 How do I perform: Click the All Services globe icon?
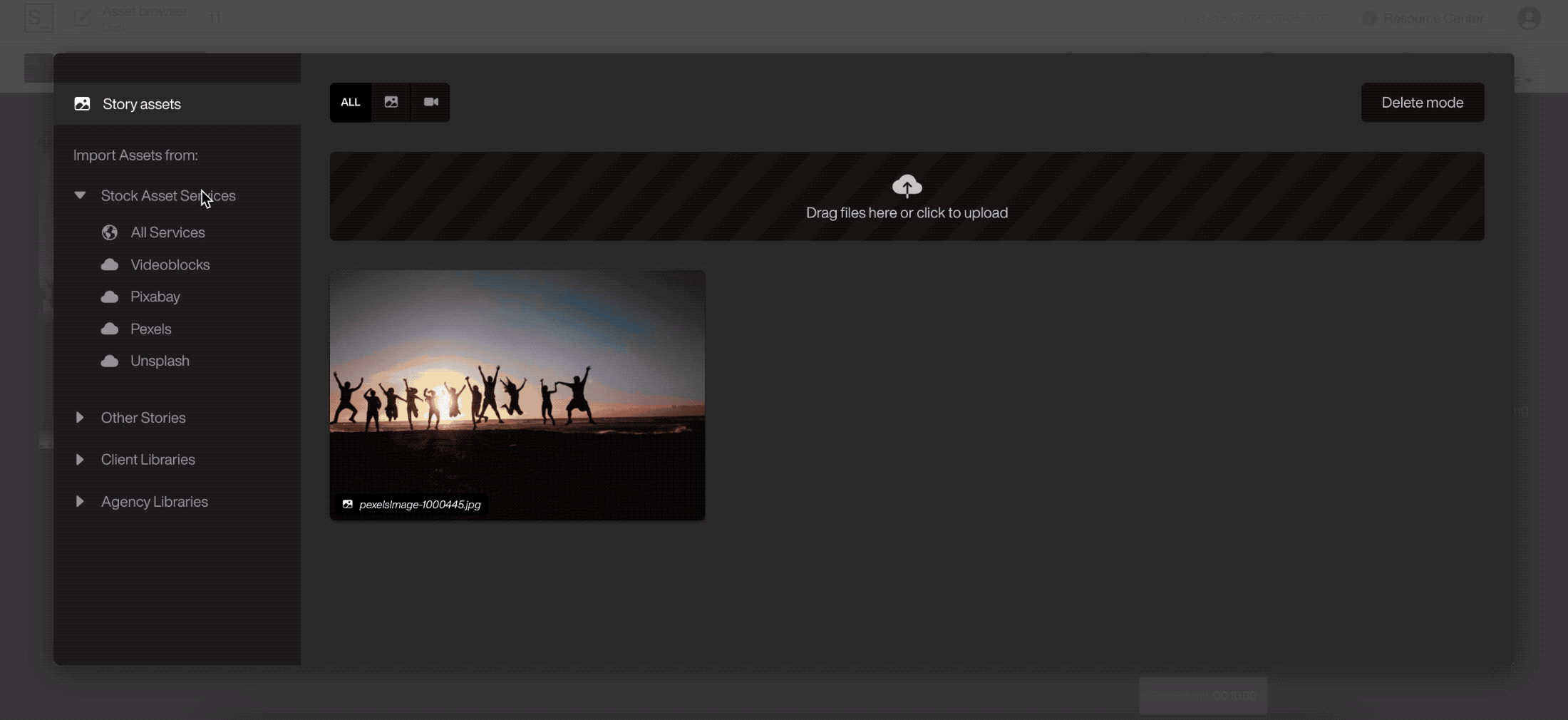(110, 232)
